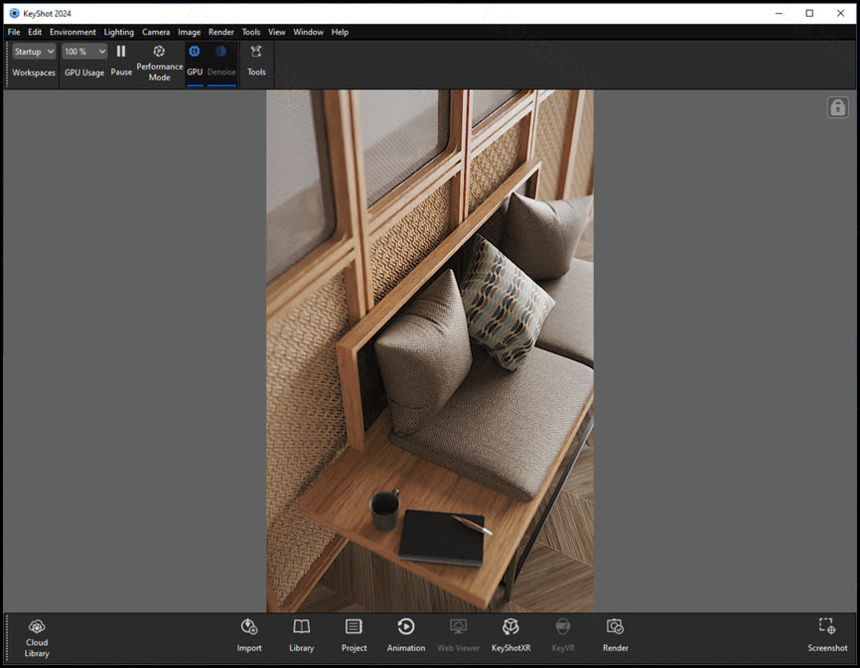This screenshot has height=668, width=860.
Task: Open the Tools menu in menu bar
Action: point(251,32)
